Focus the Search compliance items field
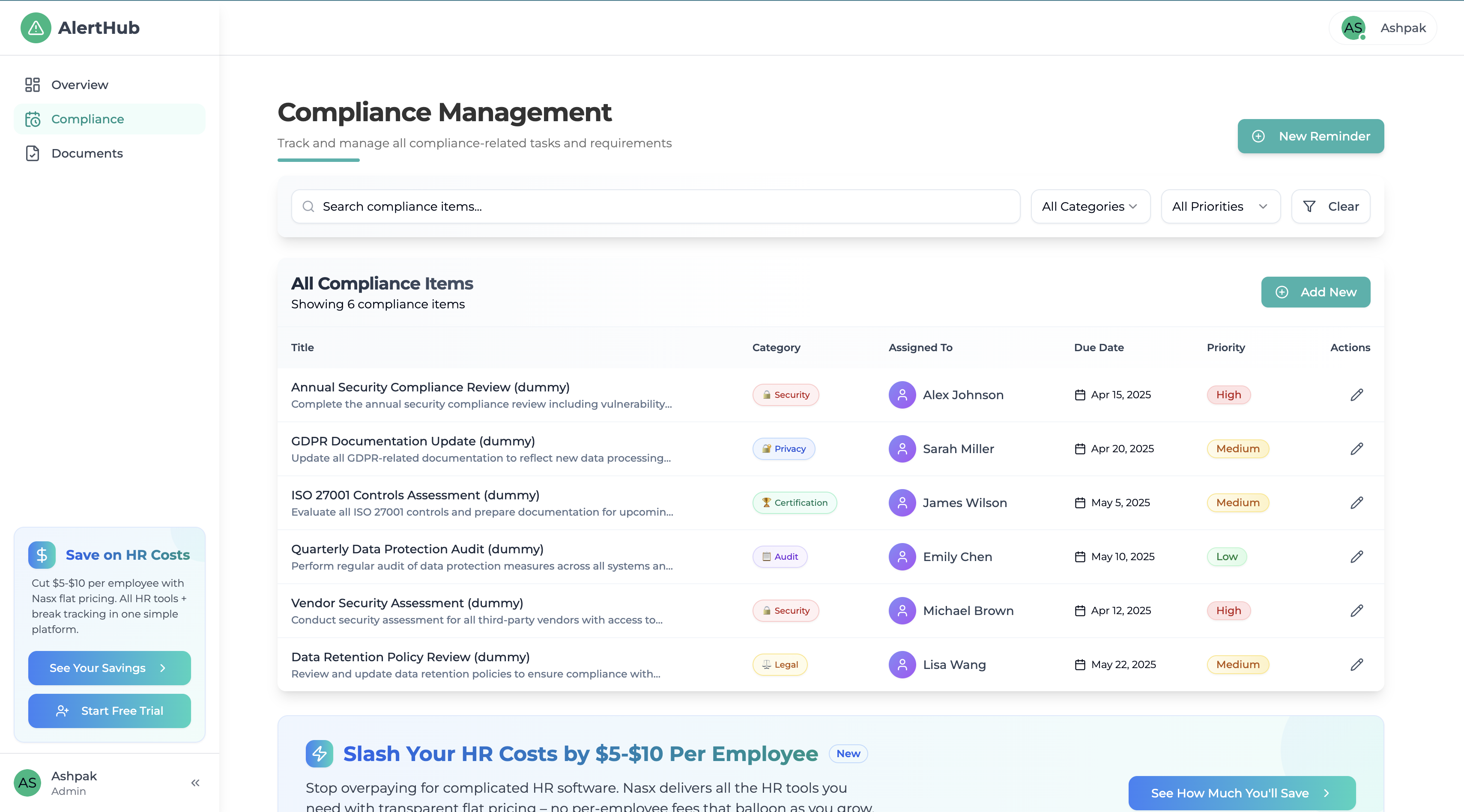1464x812 pixels. click(x=655, y=206)
